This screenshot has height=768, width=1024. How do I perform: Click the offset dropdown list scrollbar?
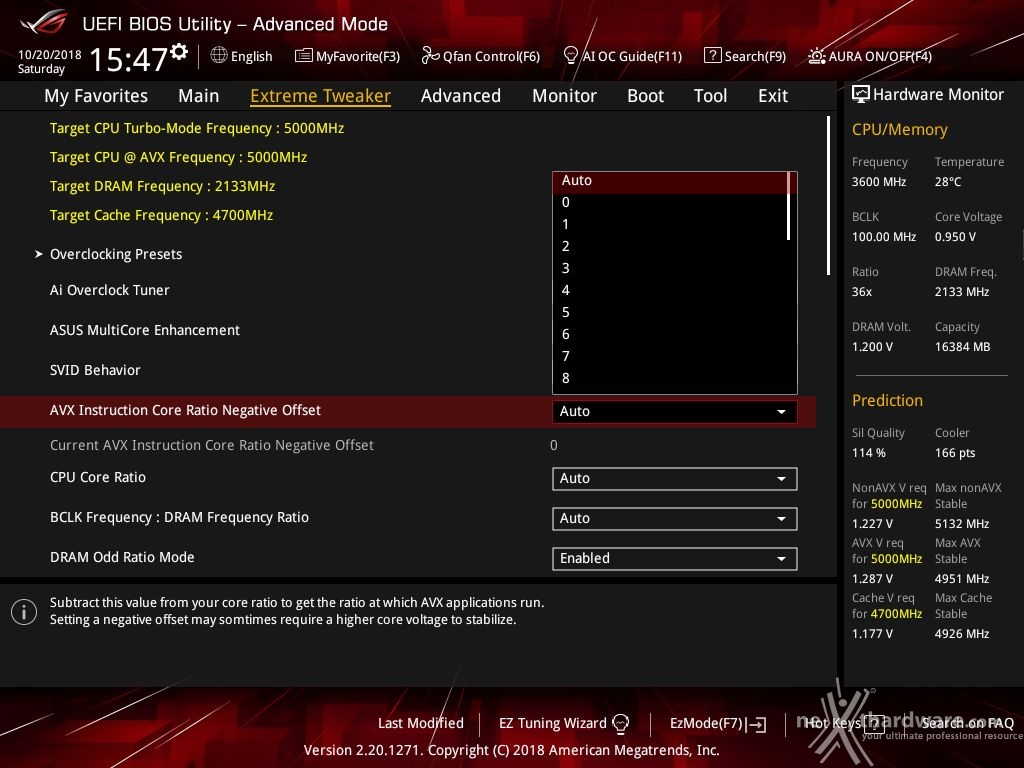[x=789, y=206]
